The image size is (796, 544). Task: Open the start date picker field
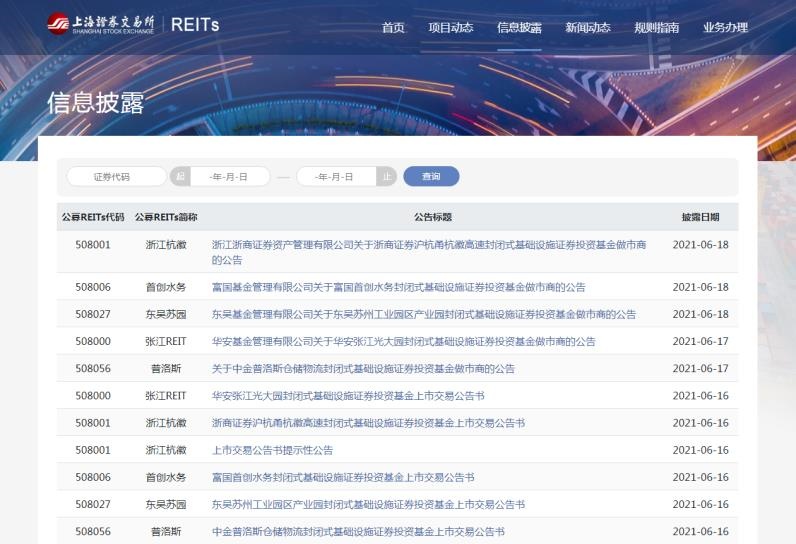(x=229, y=176)
